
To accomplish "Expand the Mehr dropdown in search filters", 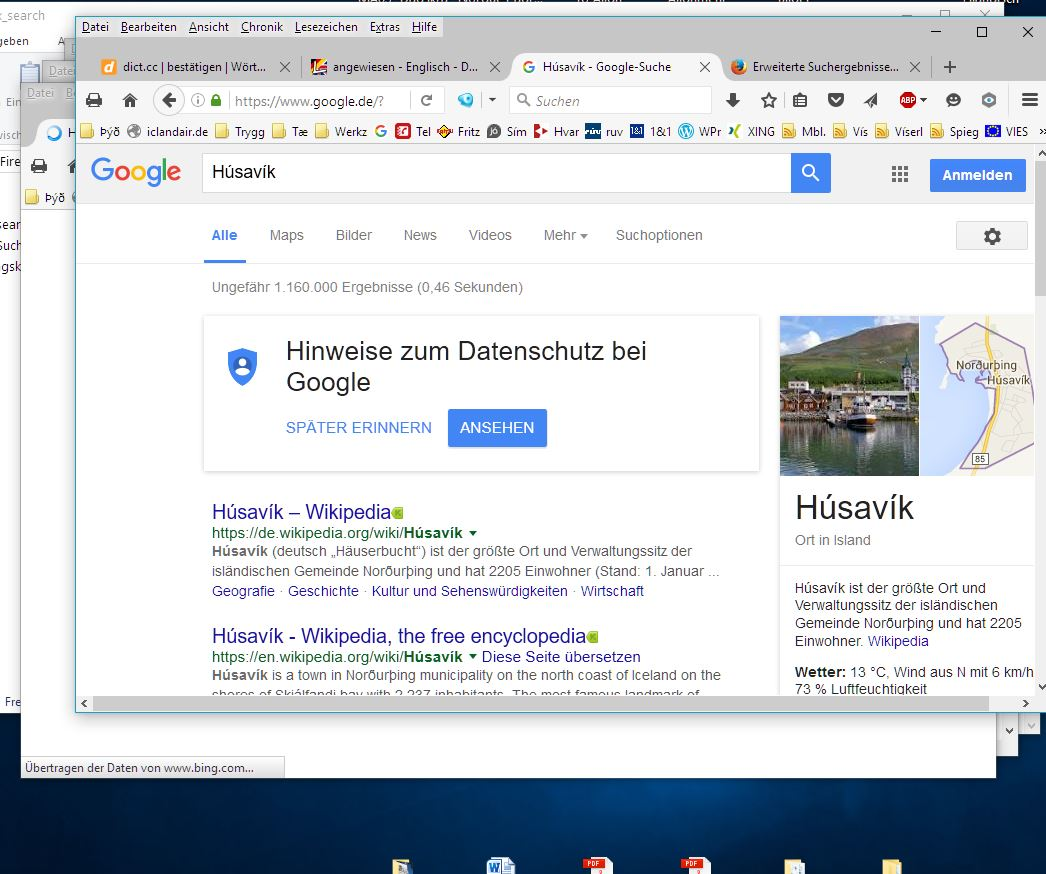I will (x=565, y=235).
